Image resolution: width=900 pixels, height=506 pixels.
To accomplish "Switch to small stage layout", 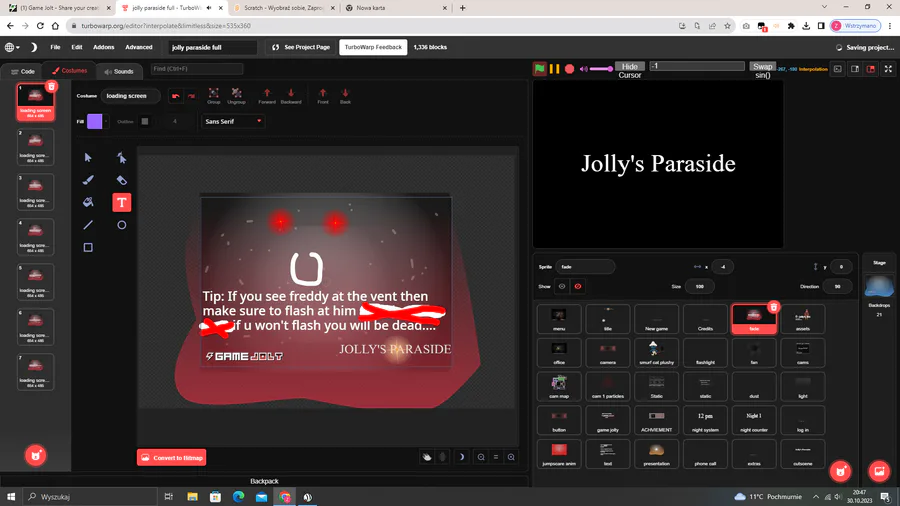I will click(x=855, y=69).
